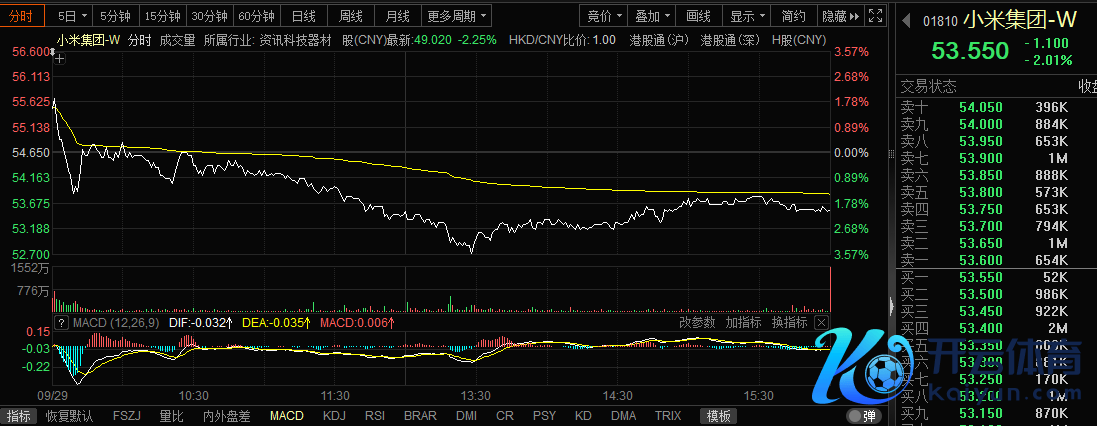The width and height of the screenshot is (1097, 426).
Task: Open the 叠加 overlay dropdown
Action: click(x=652, y=16)
